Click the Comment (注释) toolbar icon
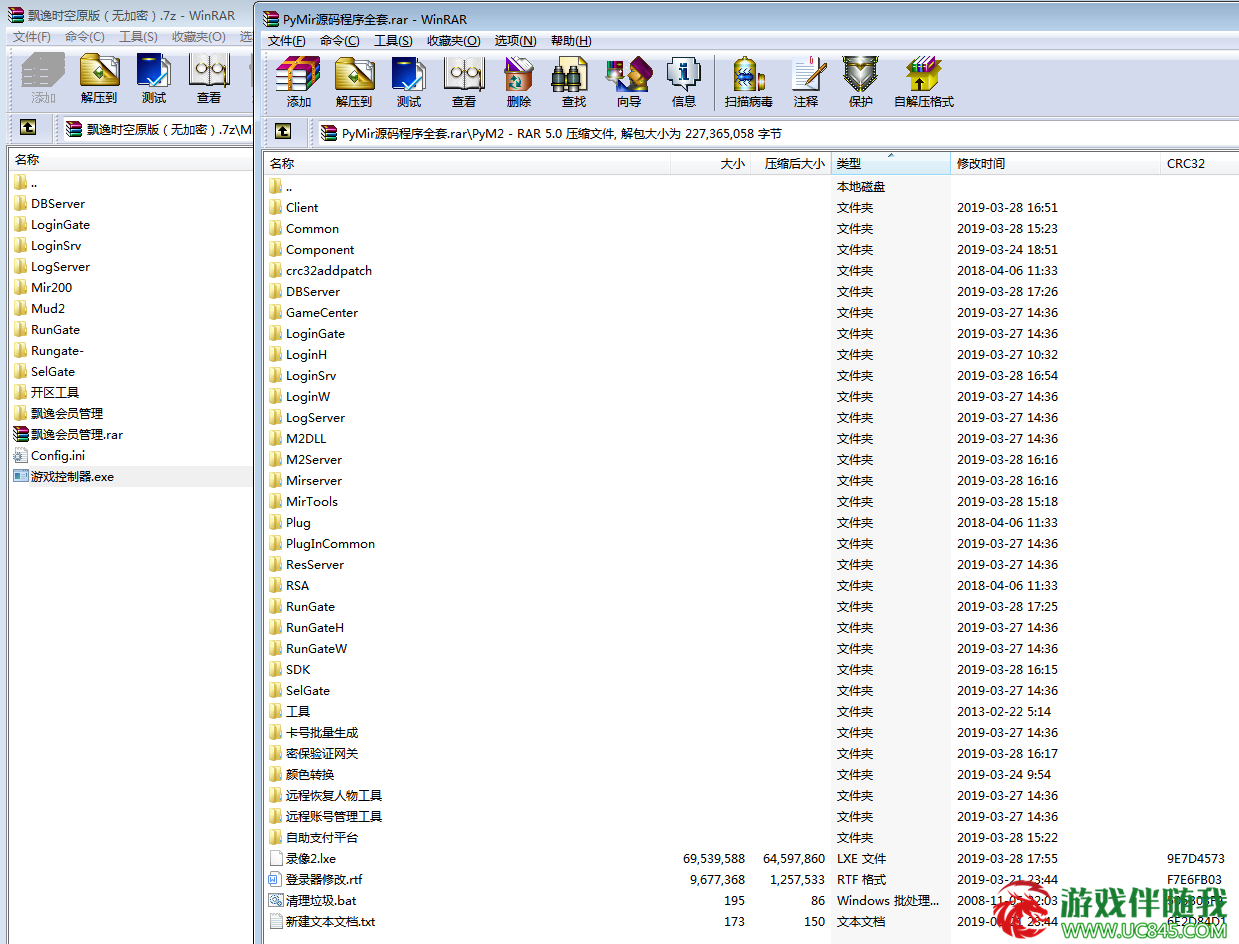 click(x=806, y=83)
